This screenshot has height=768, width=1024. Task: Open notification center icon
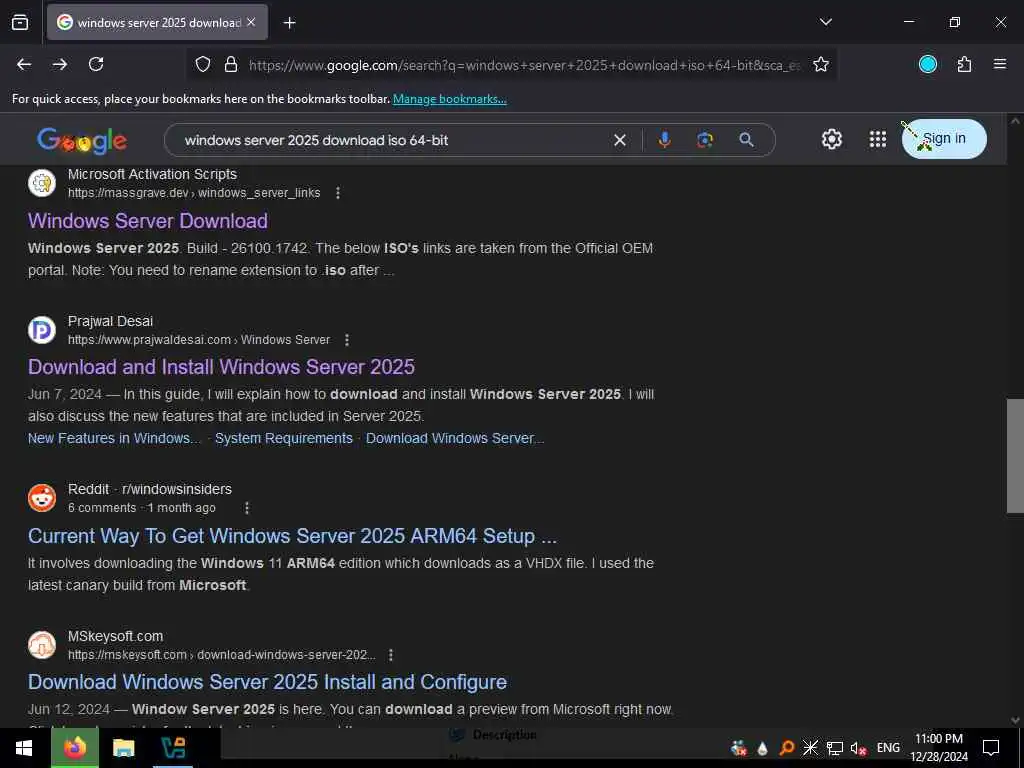[991, 748]
